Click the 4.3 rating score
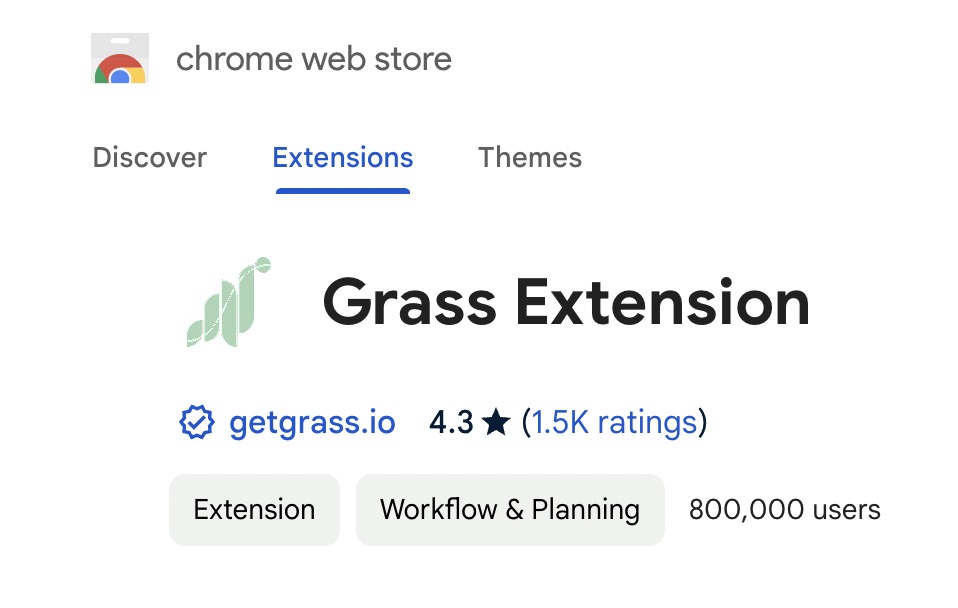 (451, 423)
